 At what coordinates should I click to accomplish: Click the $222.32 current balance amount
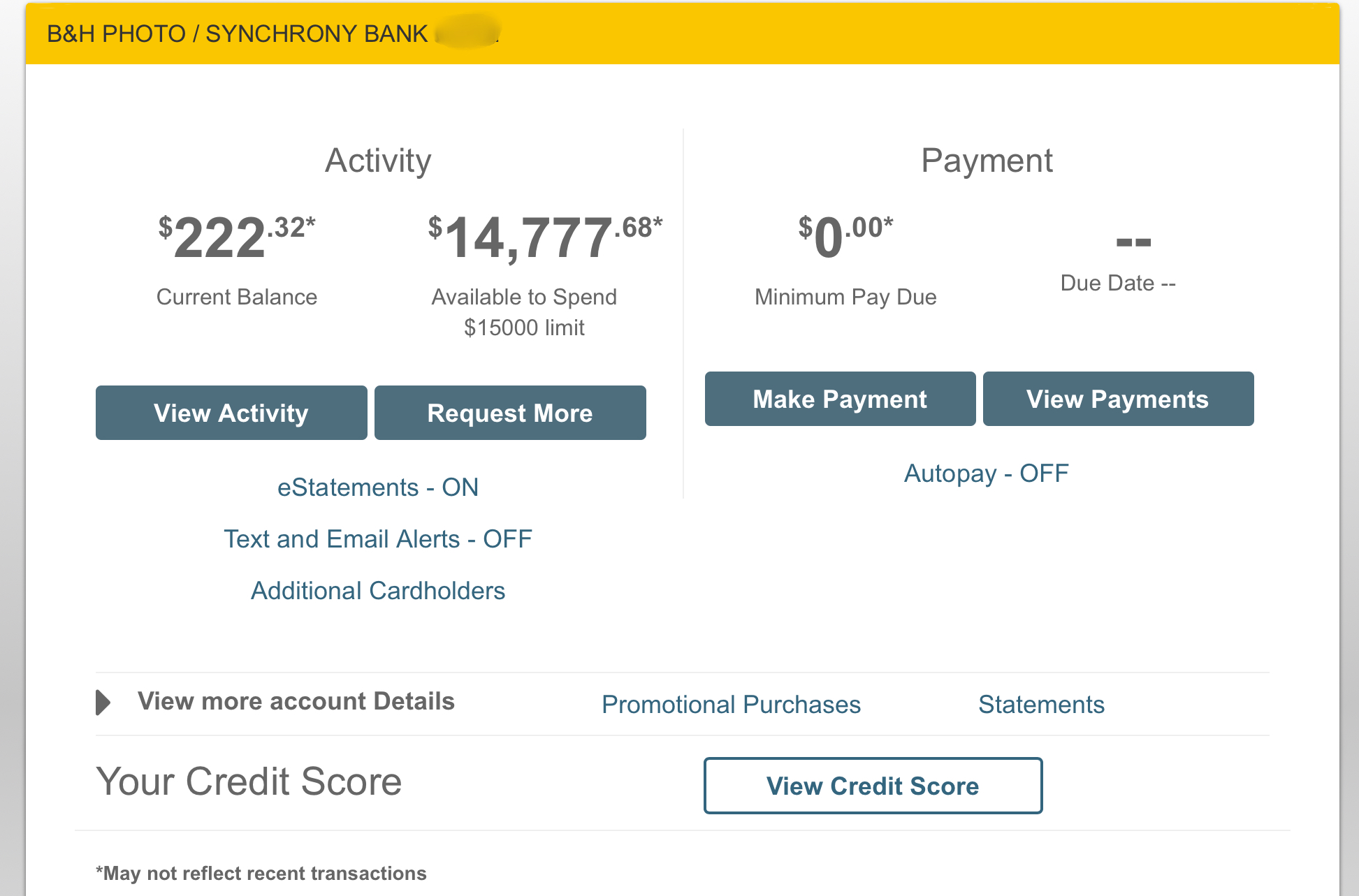[237, 237]
